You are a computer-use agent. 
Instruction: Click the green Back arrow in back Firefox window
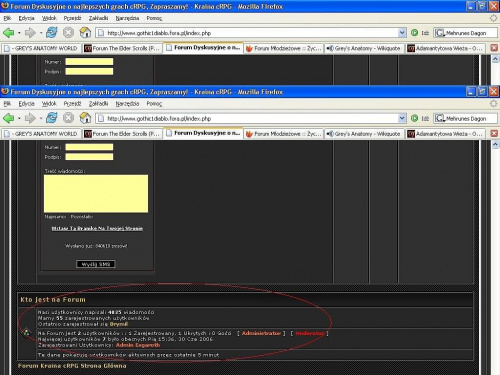click(x=9, y=33)
